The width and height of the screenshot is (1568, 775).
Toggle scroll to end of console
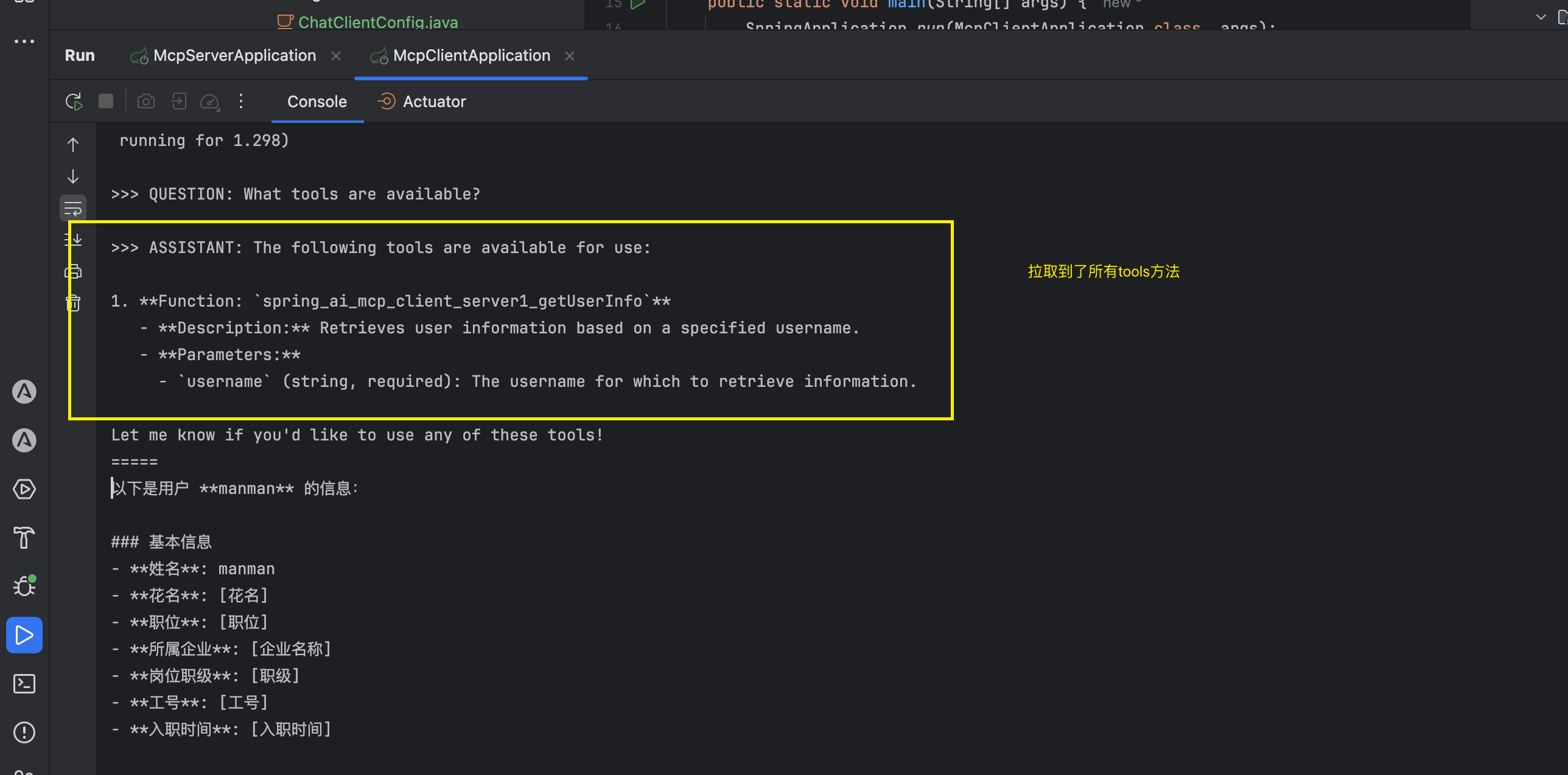(x=73, y=240)
